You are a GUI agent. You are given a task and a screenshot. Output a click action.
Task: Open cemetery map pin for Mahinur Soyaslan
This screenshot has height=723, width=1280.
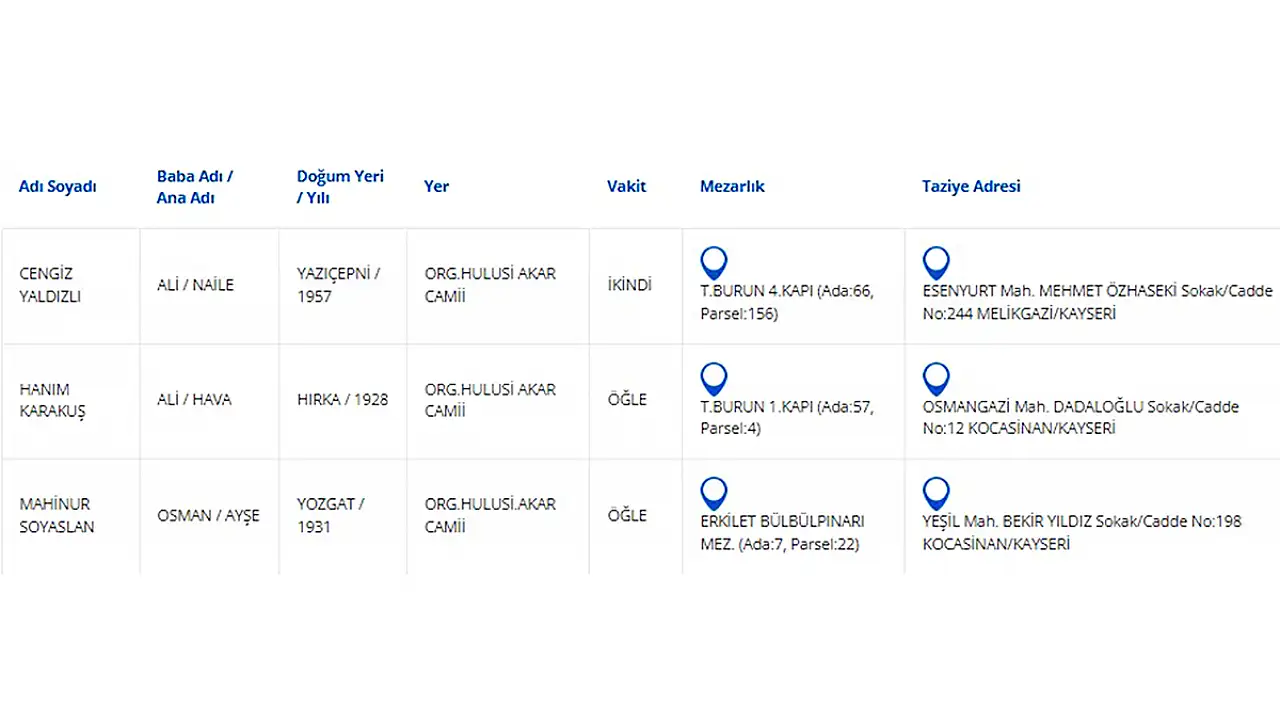[714, 495]
